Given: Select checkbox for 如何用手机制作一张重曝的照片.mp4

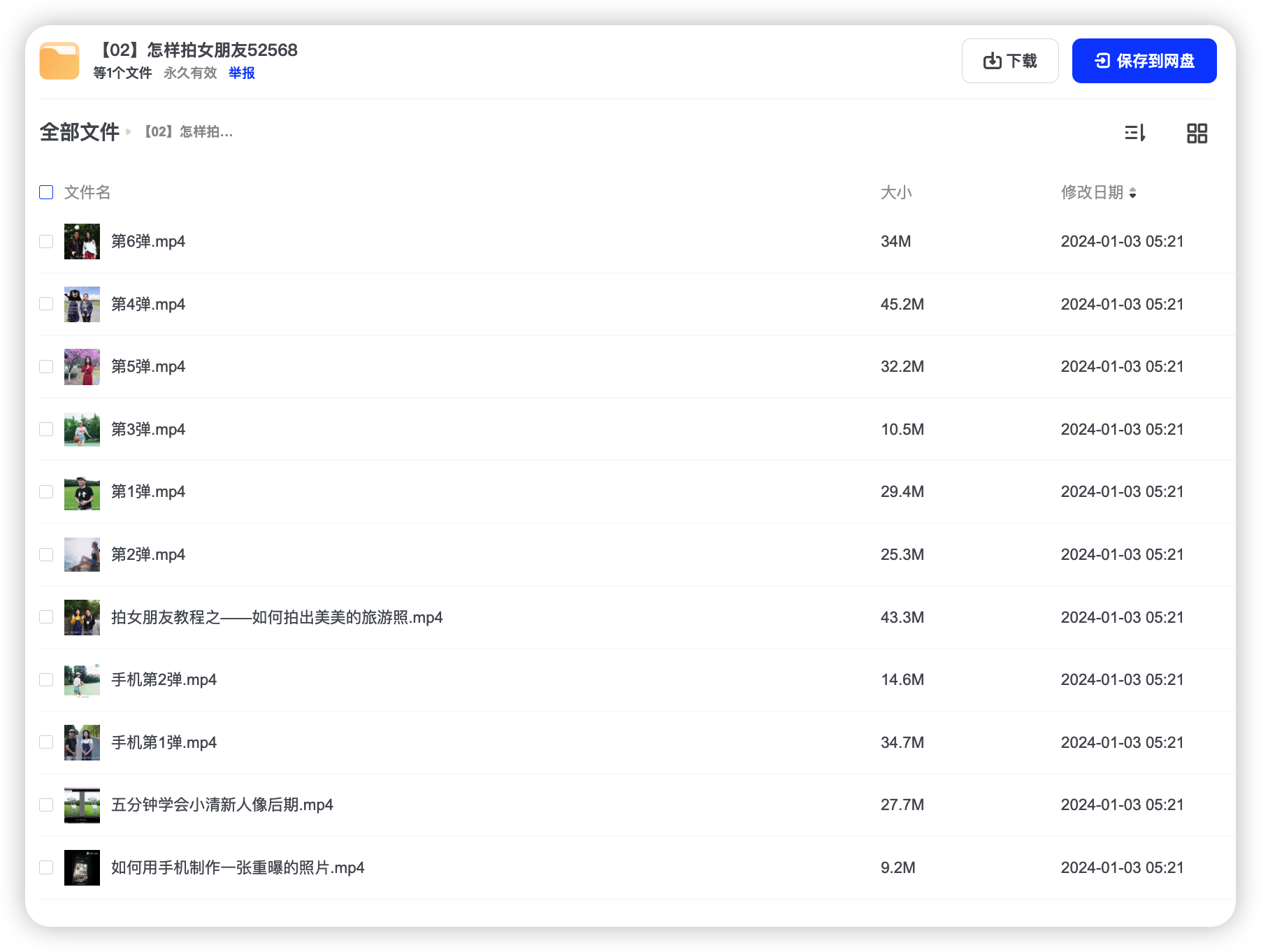Looking at the screenshot, I should click(x=46, y=867).
